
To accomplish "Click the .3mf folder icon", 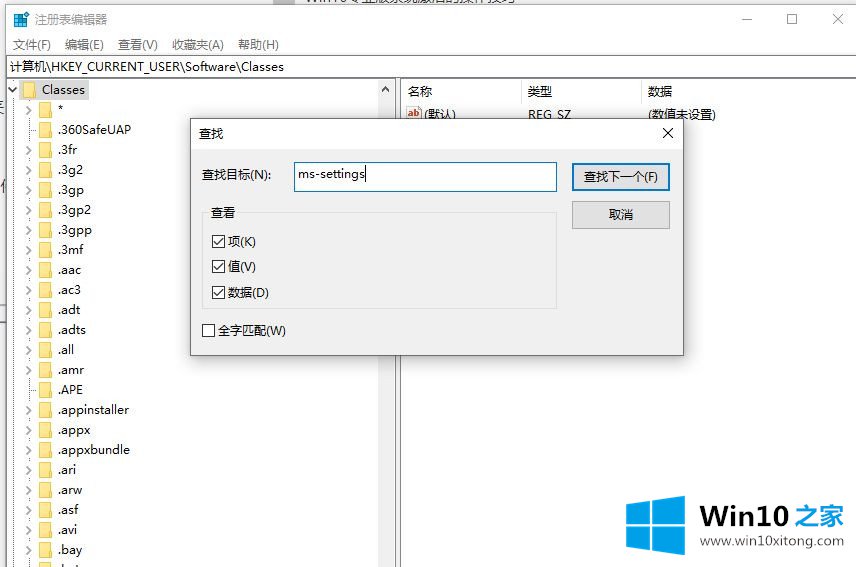I will click(45, 250).
